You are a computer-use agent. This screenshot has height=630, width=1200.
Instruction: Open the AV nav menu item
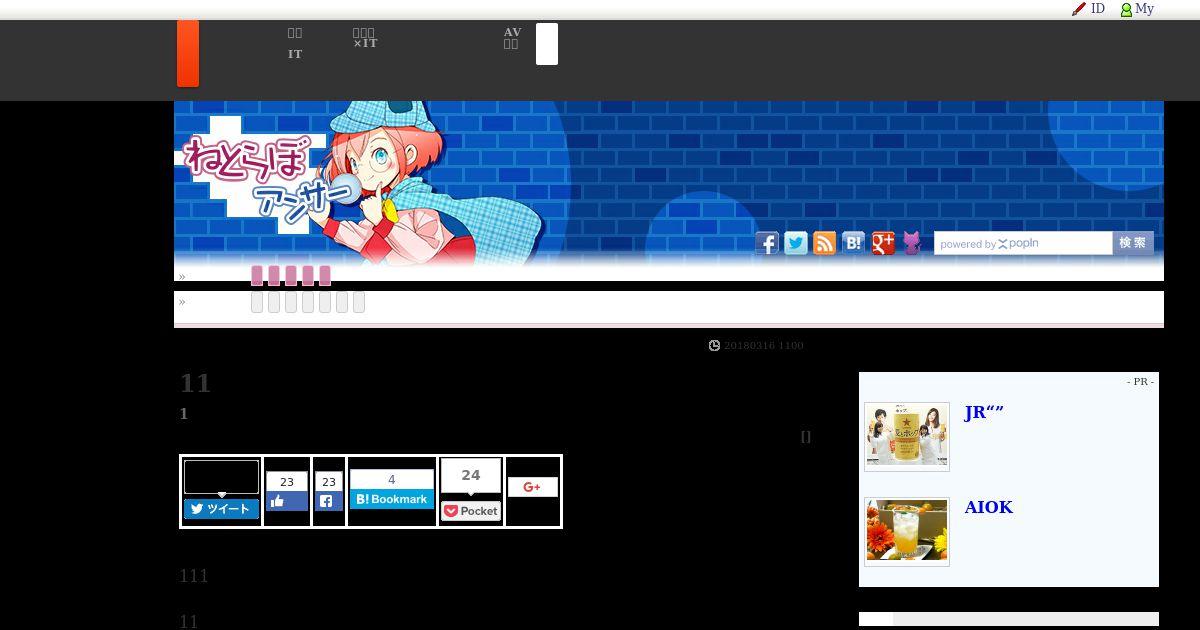(512, 32)
